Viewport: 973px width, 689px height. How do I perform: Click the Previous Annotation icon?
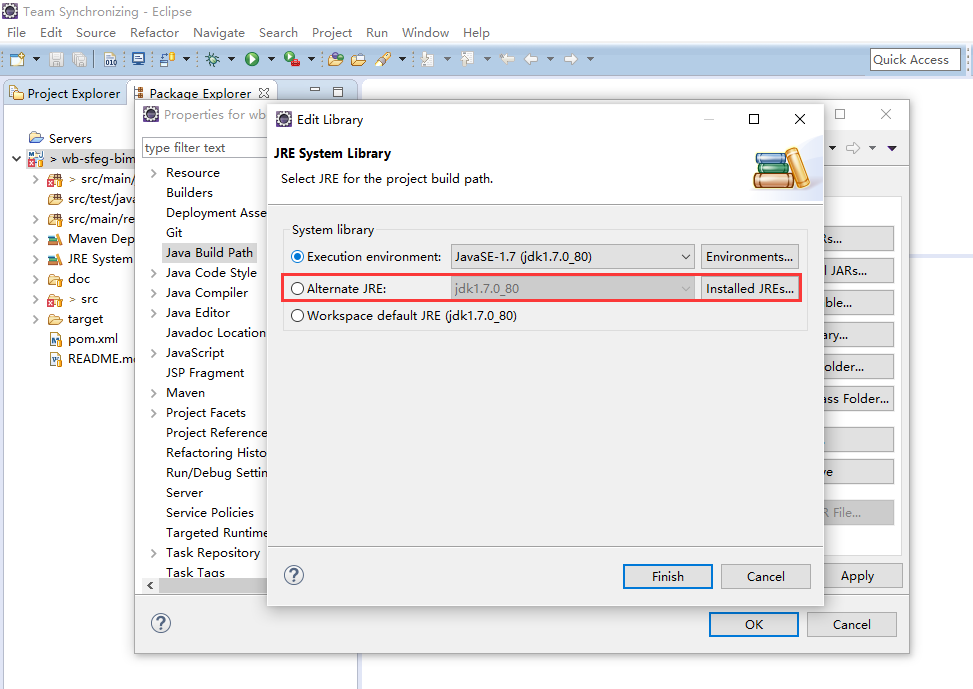coord(467,59)
